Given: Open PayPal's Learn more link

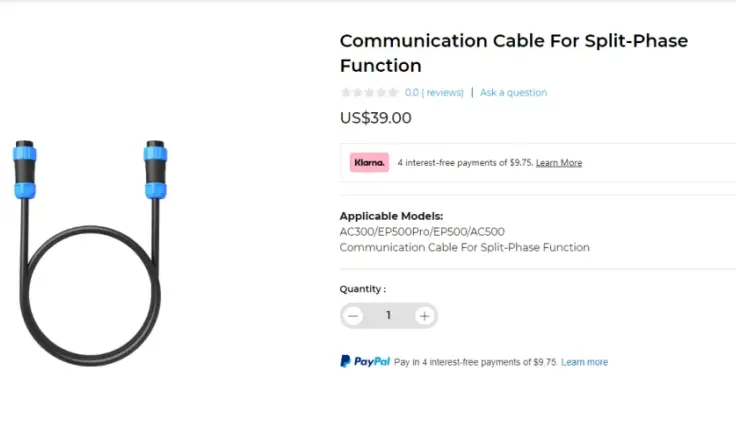Looking at the screenshot, I should (584, 362).
